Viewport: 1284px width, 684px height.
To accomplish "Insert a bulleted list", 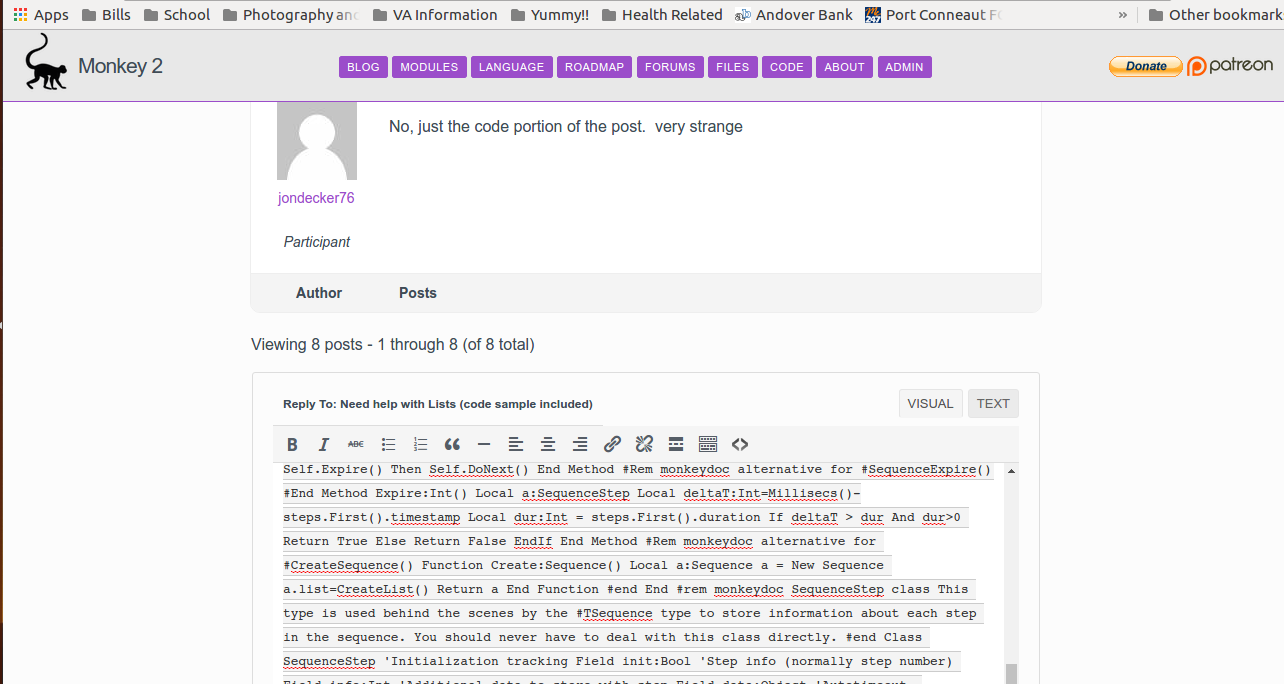I will click(x=388, y=445).
